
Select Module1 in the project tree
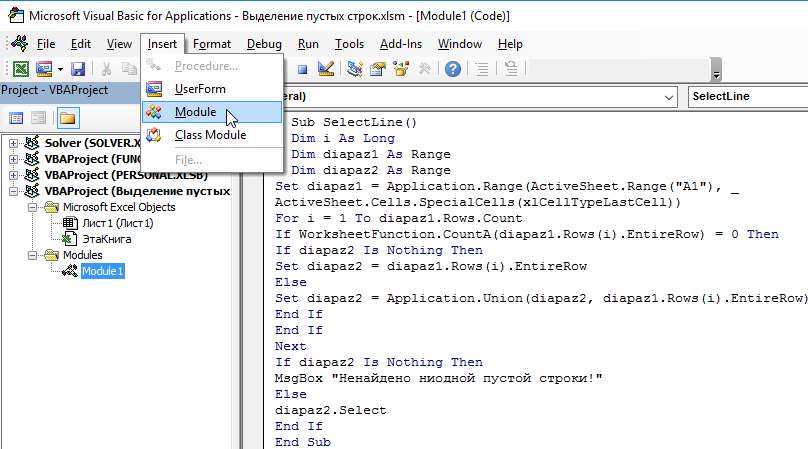pyautogui.click(x=103, y=271)
